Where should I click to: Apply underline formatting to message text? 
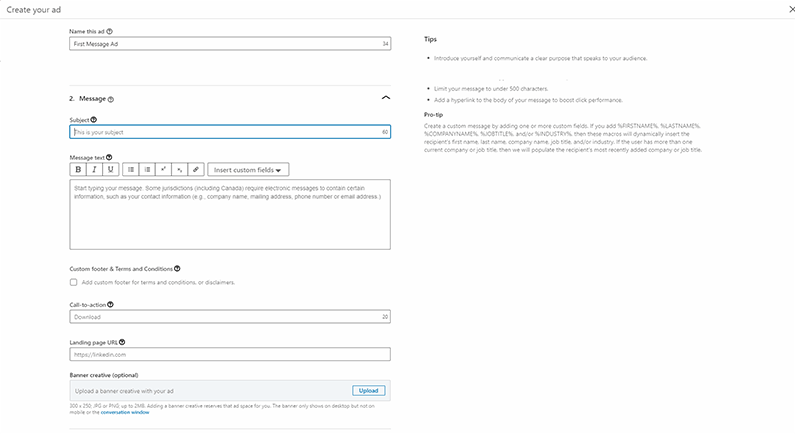click(x=111, y=170)
